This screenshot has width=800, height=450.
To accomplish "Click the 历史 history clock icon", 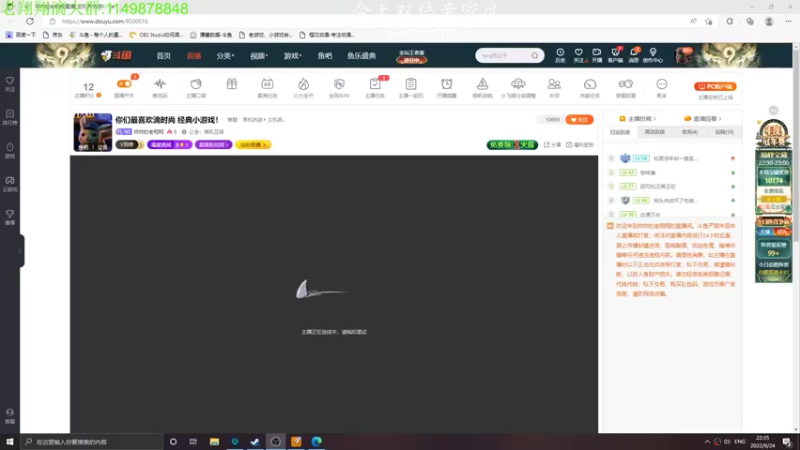I will 560,55.
